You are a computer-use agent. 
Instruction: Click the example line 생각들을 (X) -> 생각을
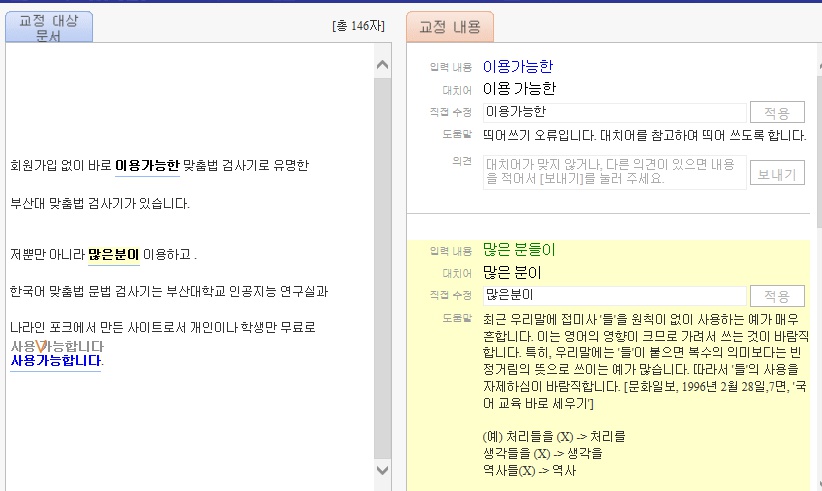[x=543, y=453]
